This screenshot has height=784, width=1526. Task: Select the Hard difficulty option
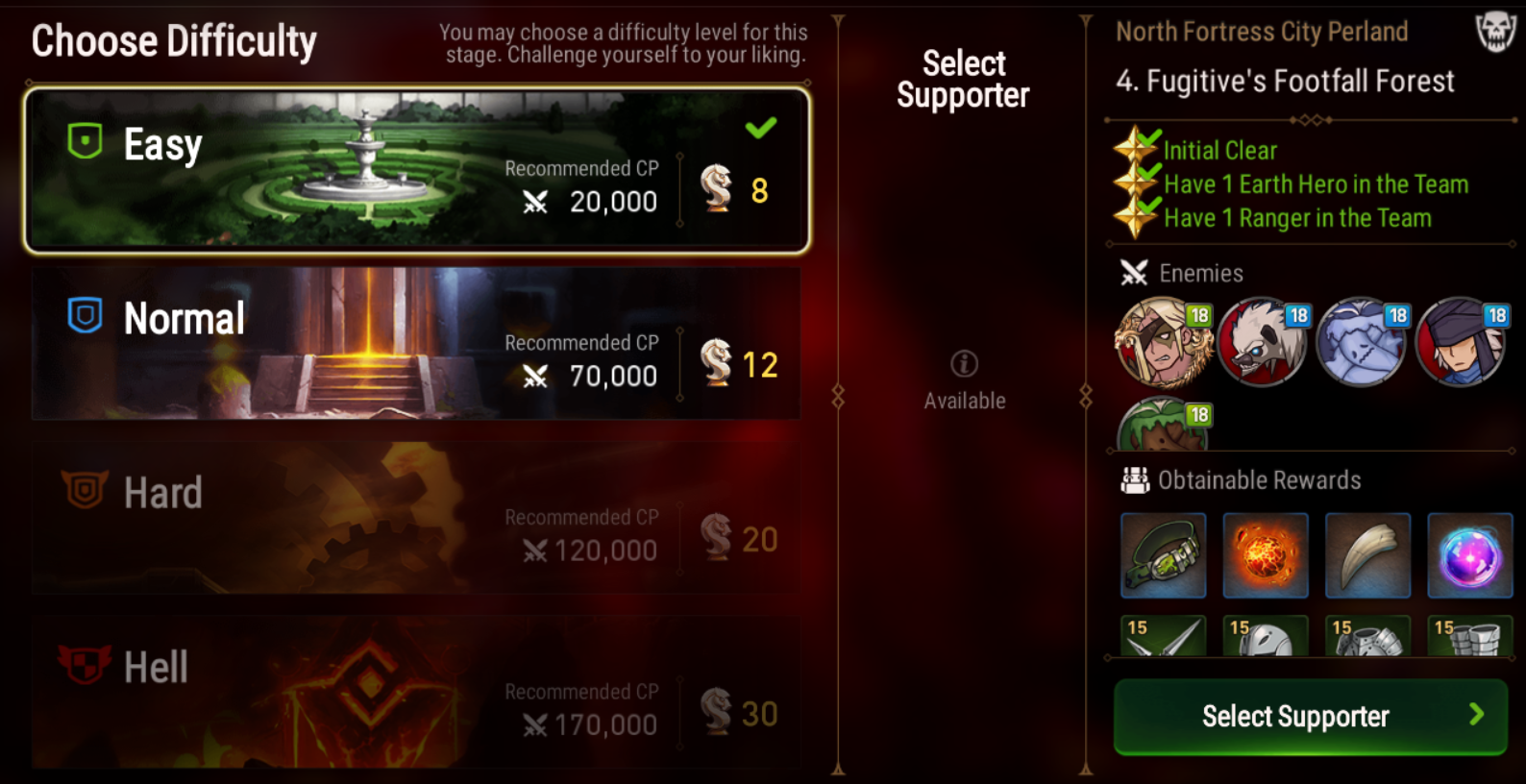416,518
